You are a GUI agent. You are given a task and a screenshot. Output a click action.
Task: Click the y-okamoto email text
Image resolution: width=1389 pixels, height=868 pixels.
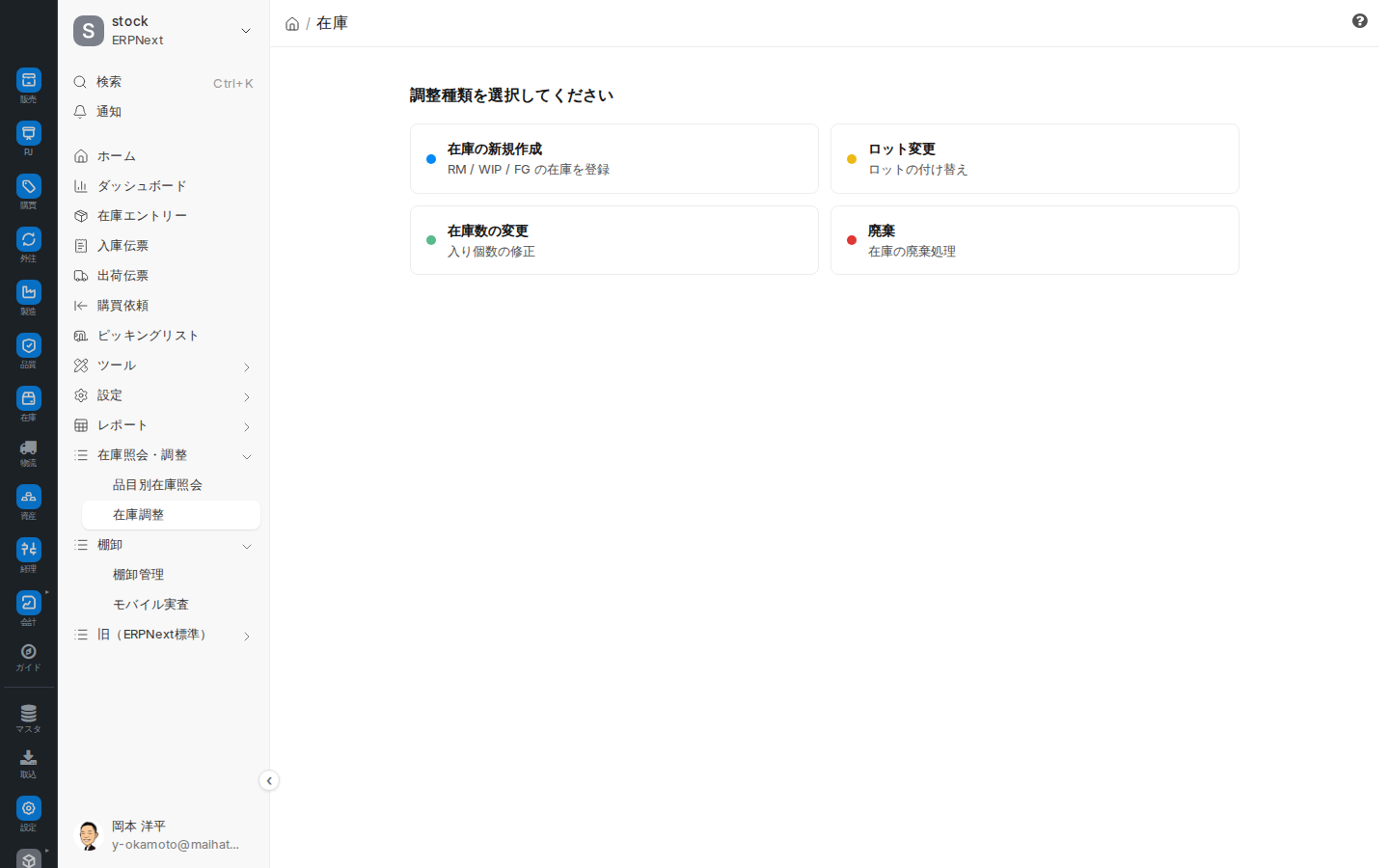coord(176,845)
